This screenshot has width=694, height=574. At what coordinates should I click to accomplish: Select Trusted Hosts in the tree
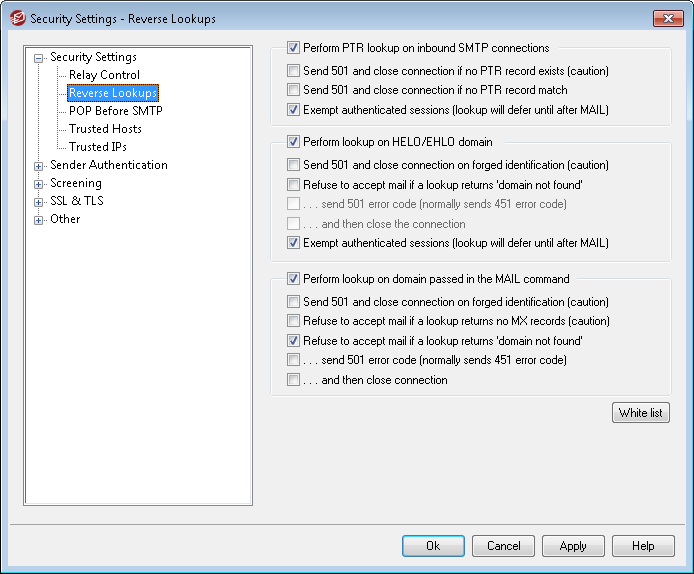pos(105,129)
